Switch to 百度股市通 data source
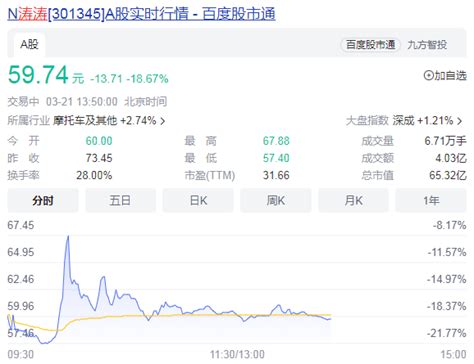 tap(370, 45)
